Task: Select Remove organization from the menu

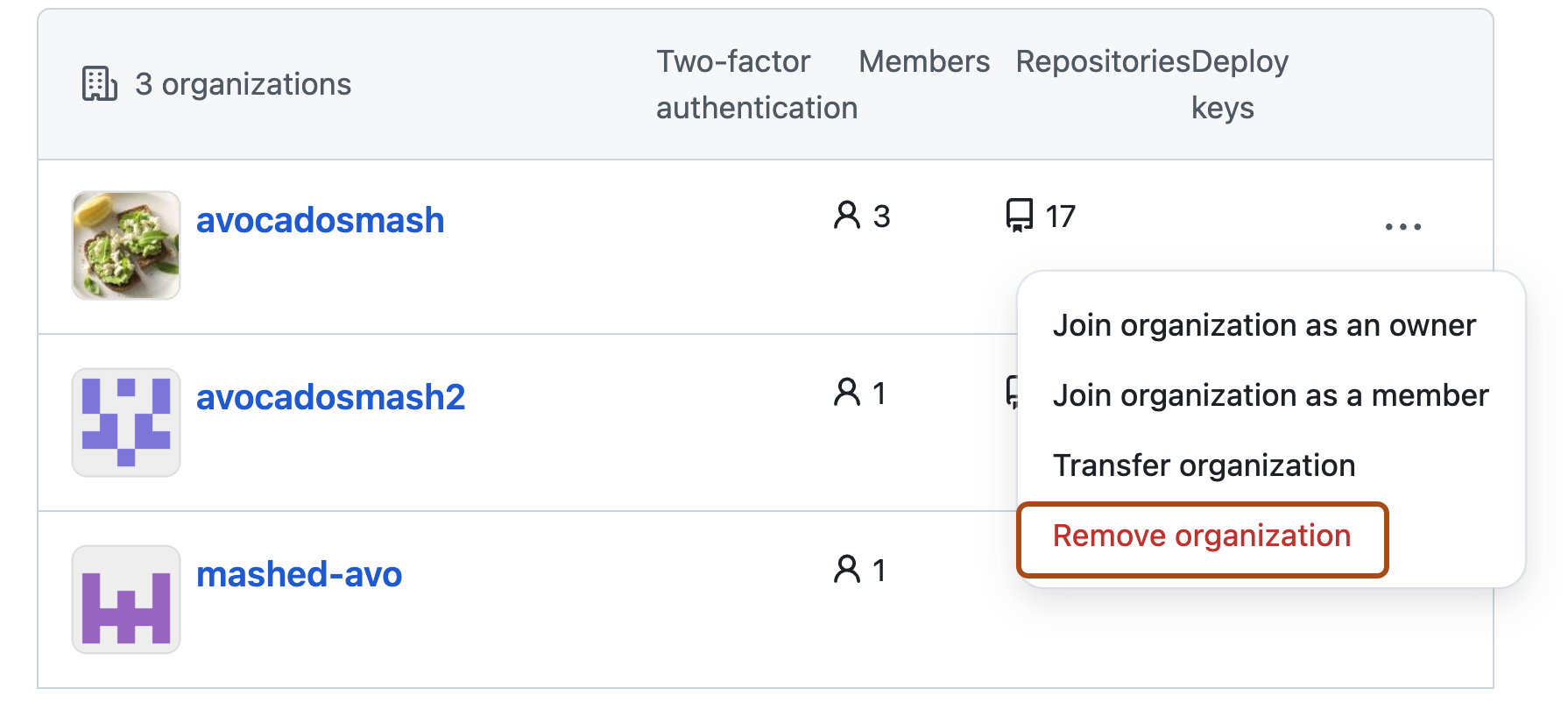Action: pos(1202,536)
